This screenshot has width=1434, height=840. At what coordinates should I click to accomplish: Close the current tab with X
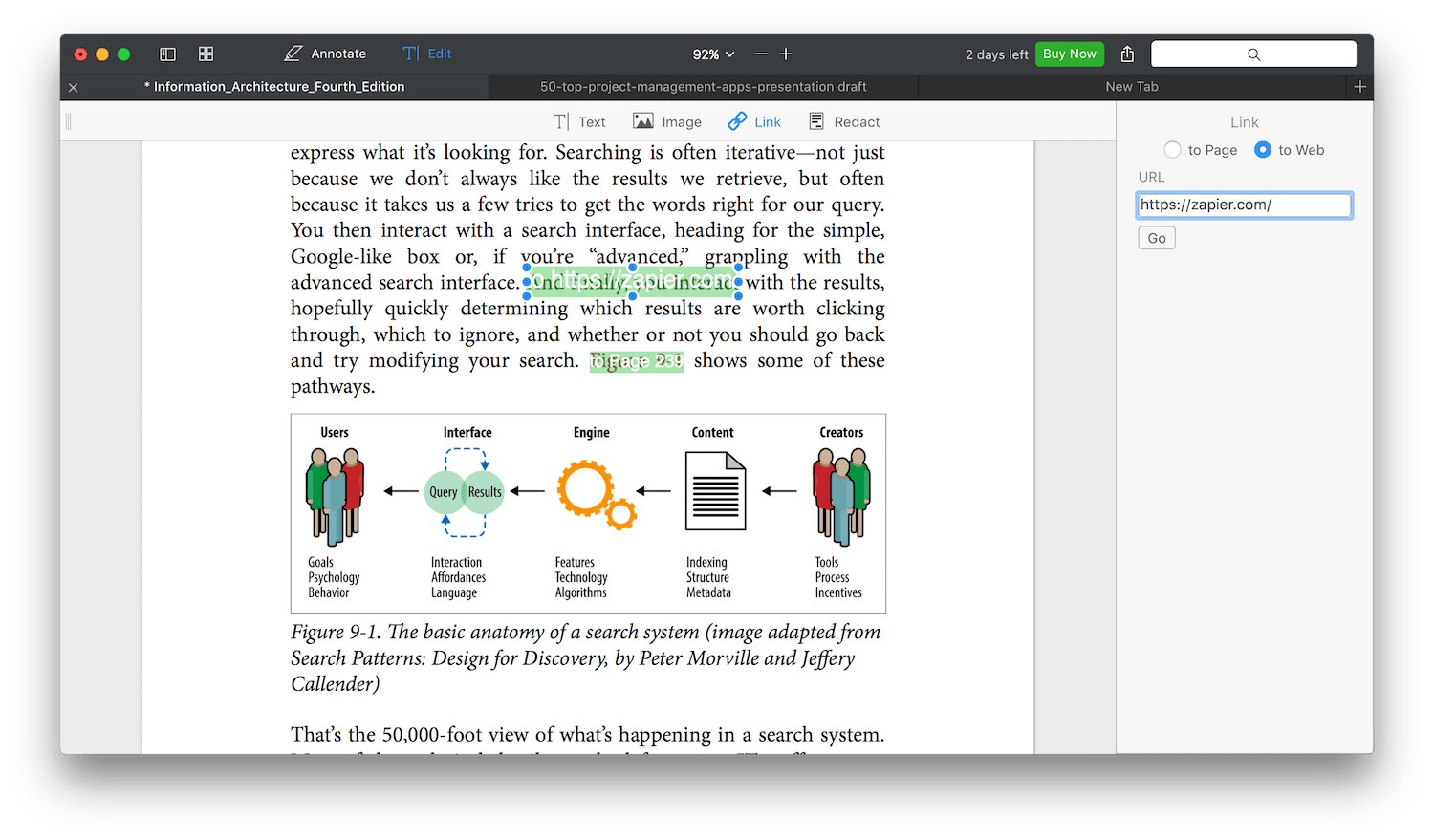(74, 87)
